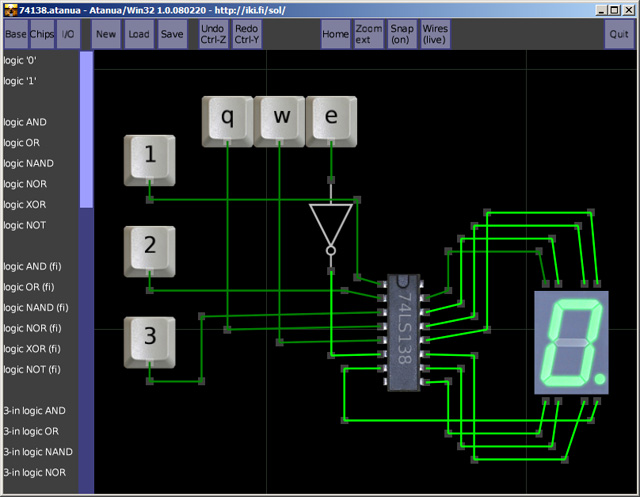Pick 'logic NAND' from the parts list
Screen dimensions: 640x497
[28, 163]
